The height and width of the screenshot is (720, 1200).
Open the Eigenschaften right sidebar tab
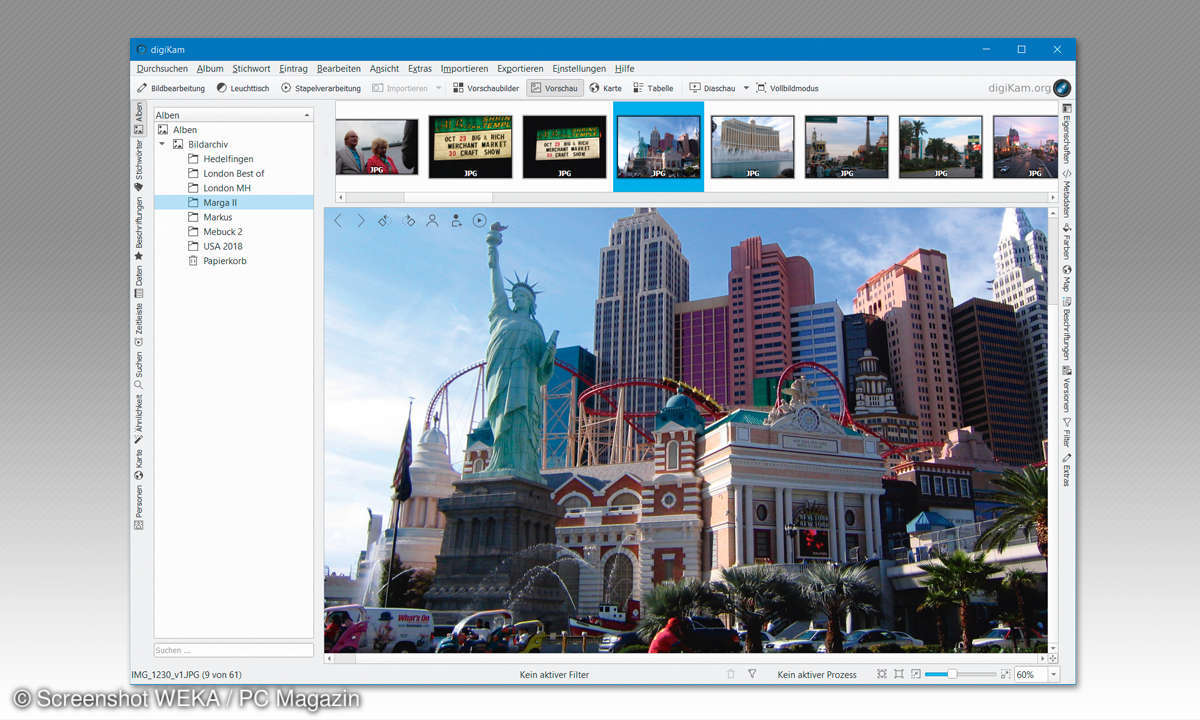coord(1067,132)
